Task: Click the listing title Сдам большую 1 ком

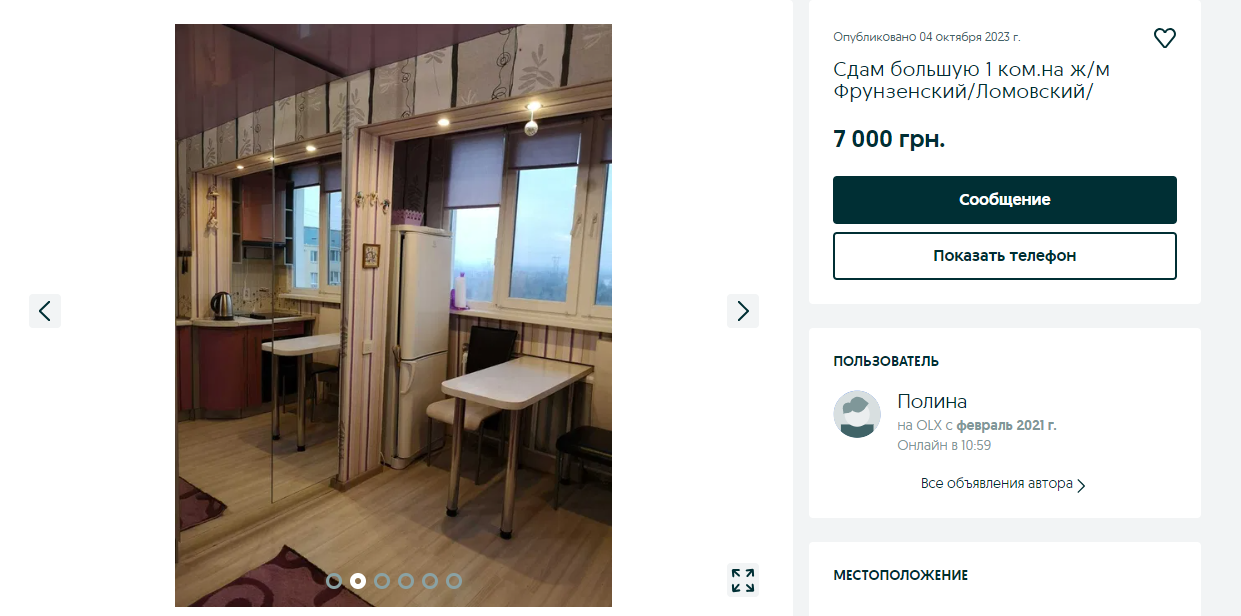Action: [972, 81]
